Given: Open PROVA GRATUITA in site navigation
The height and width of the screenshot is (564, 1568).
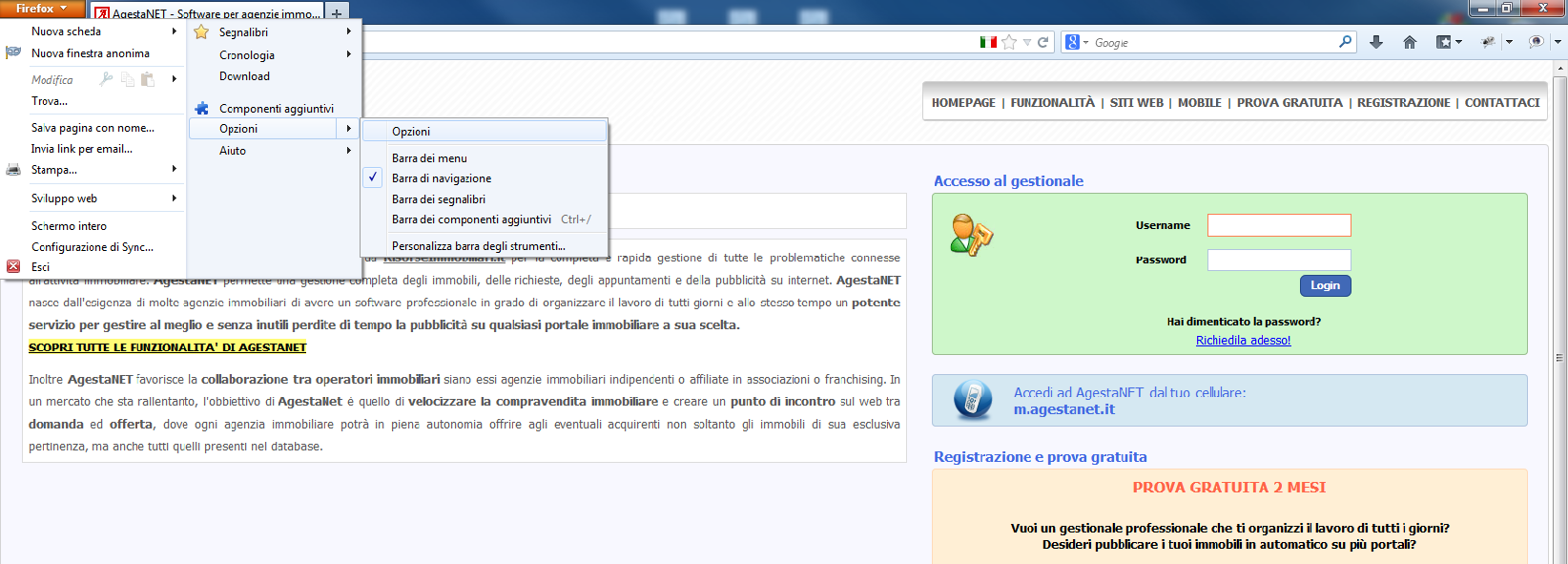Looking at the screenshot, I should pyautogui.click(x=1289, y=103).
